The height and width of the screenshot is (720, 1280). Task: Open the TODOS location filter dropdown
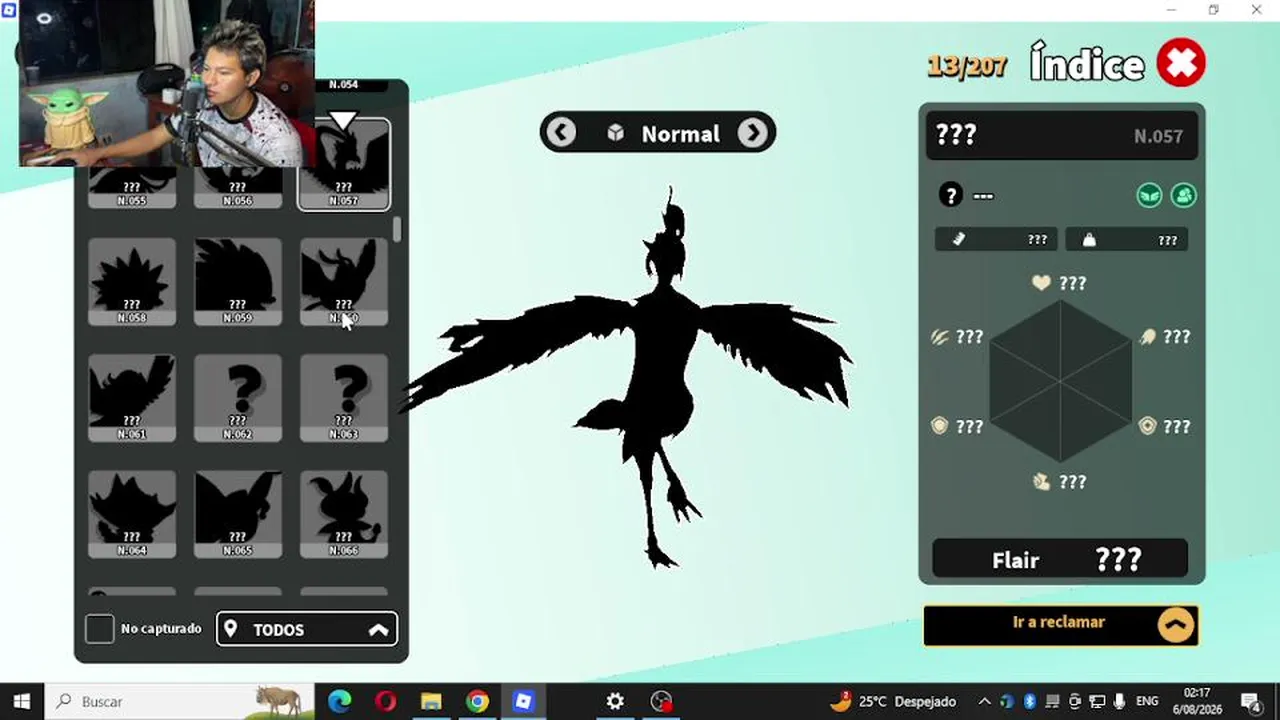[307, 629]
